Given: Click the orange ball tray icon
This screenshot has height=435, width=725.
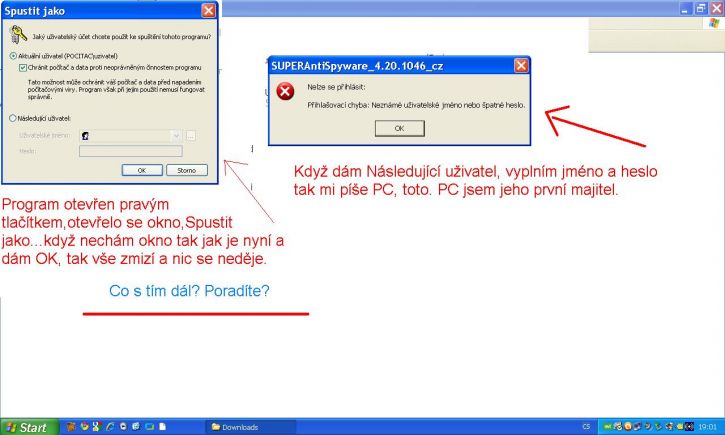Looking at the screenshot, I should click(x=628, y=427).
